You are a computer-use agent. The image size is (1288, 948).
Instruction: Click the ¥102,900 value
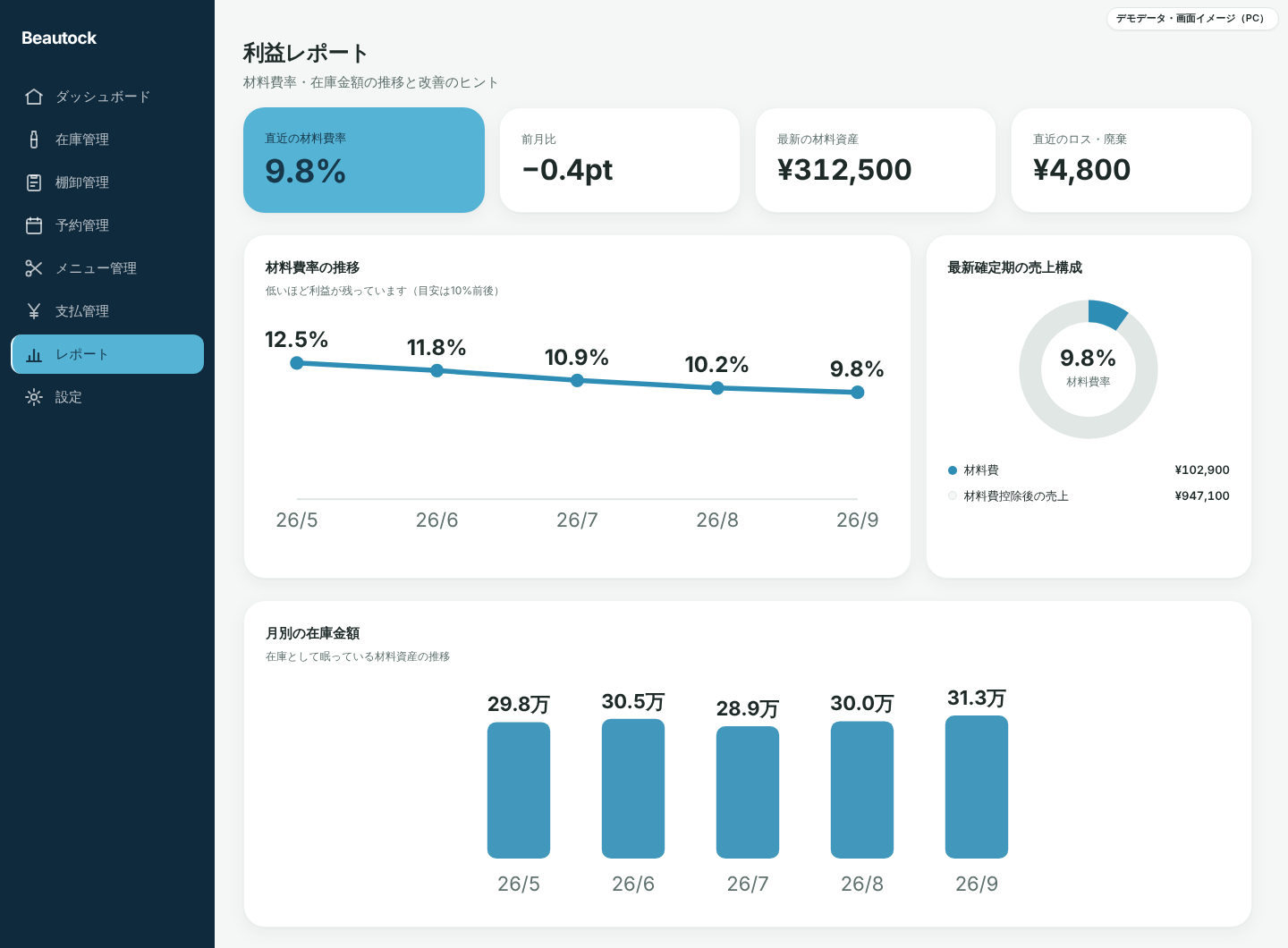pos(1202,470)
